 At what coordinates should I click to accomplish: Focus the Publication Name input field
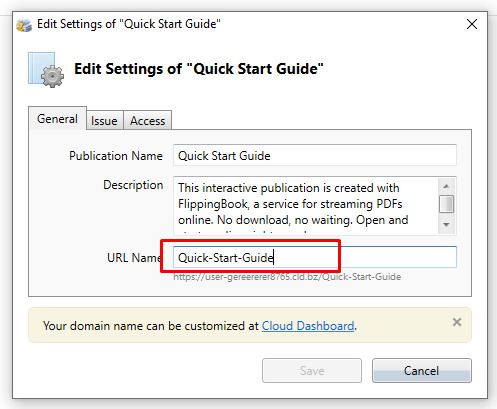[x=315, y=155]
